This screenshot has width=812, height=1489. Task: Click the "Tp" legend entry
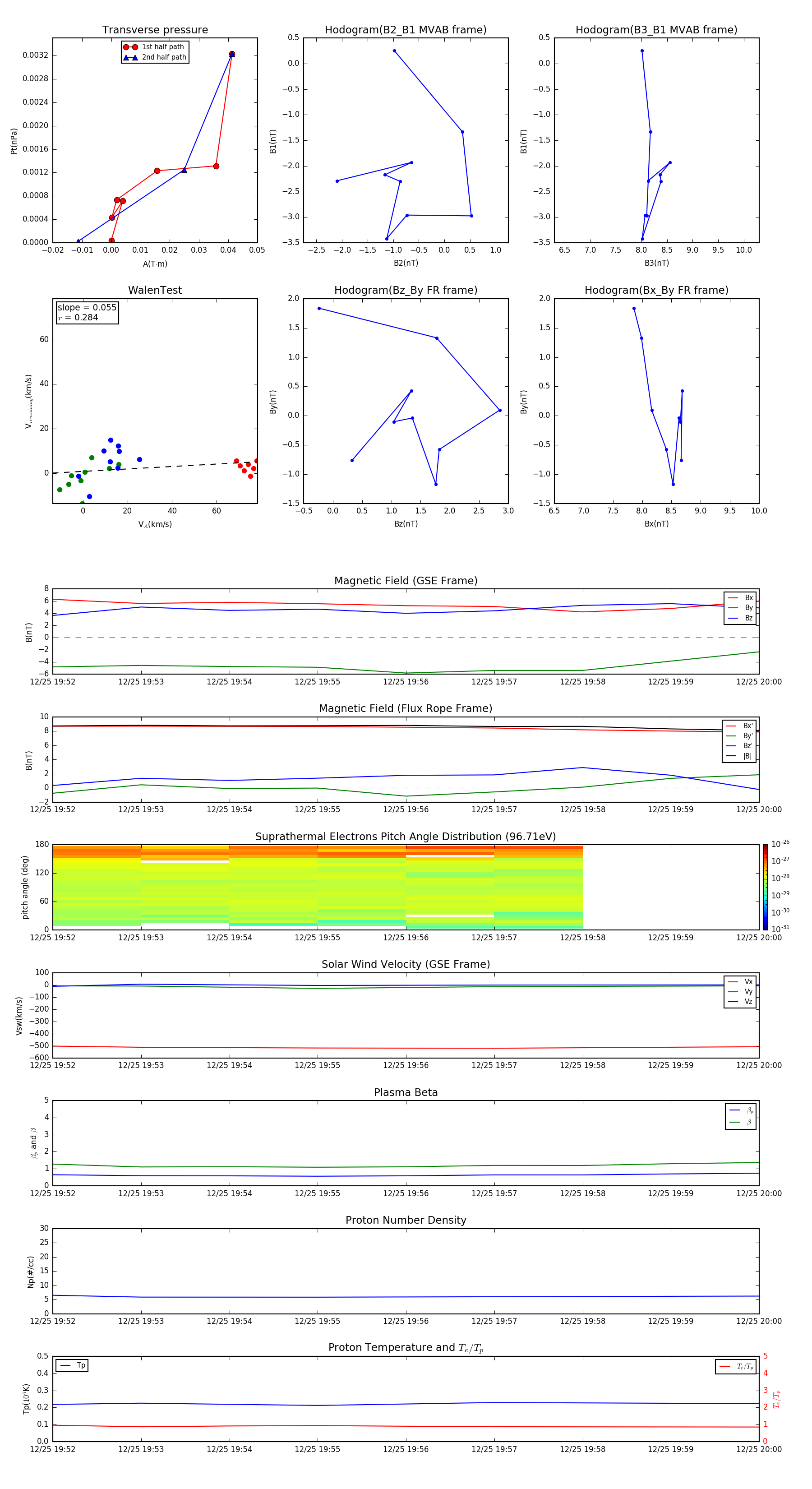[72, 1366]
